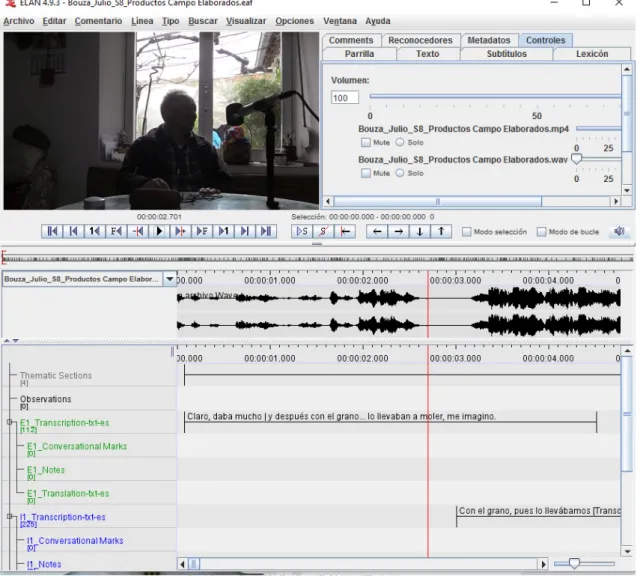Enable Modo selección checkbox
Screen dimensions: 640x576
click(466, 232)
